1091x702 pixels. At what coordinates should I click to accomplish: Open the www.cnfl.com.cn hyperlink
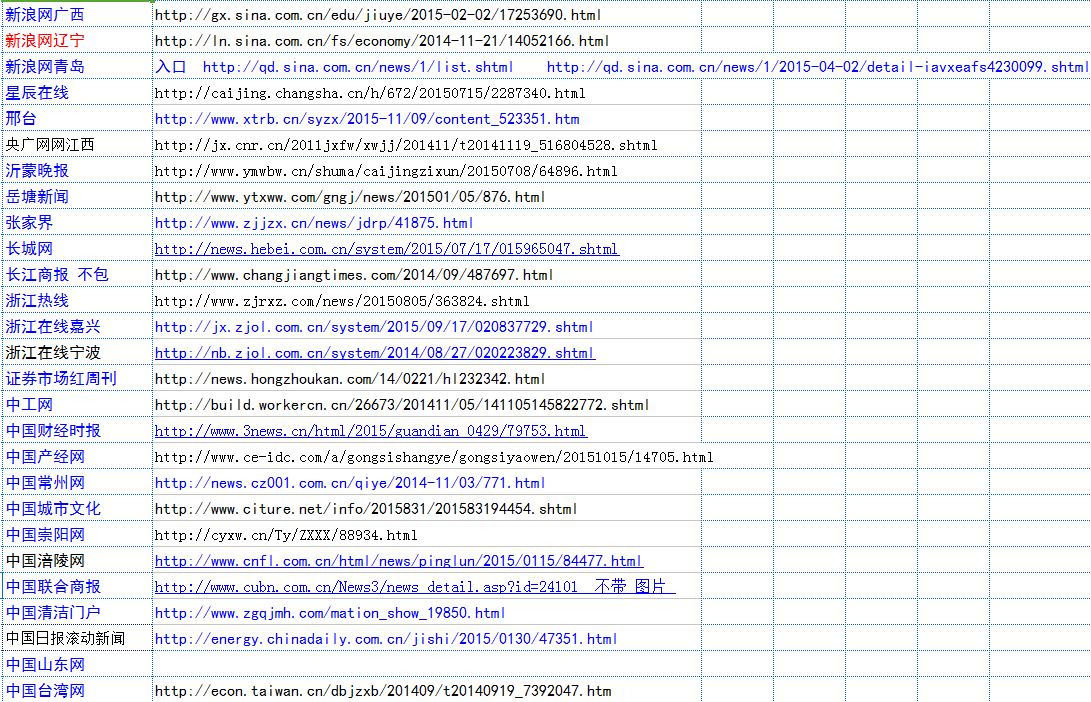click(399, 561)
